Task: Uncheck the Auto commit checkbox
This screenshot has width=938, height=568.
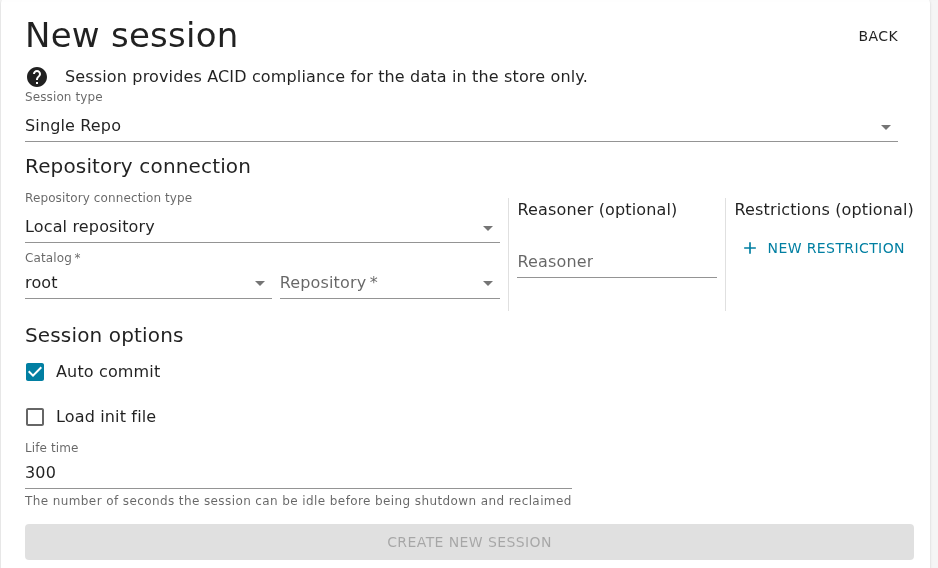Action: point(35,372)
